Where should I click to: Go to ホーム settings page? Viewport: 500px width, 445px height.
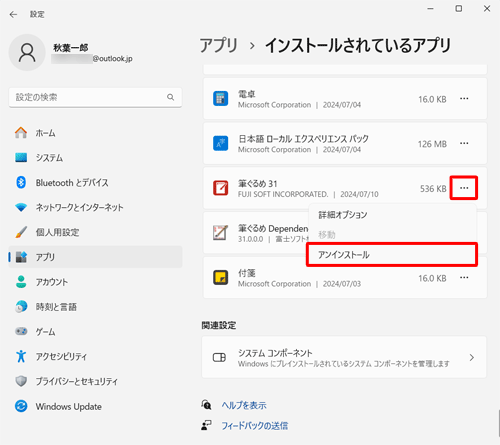[x=95, y=133]
